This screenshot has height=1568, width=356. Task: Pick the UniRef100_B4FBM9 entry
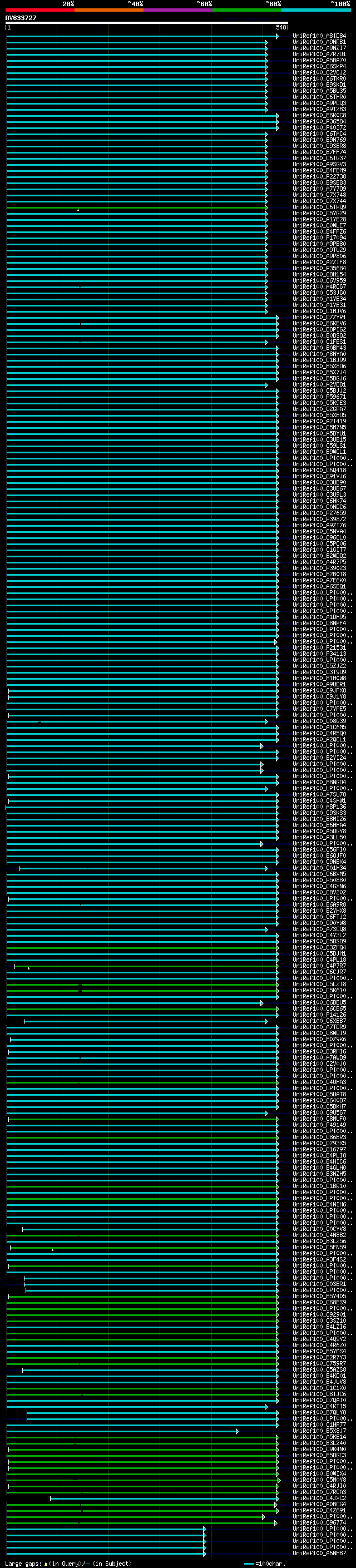pos(319,171)
